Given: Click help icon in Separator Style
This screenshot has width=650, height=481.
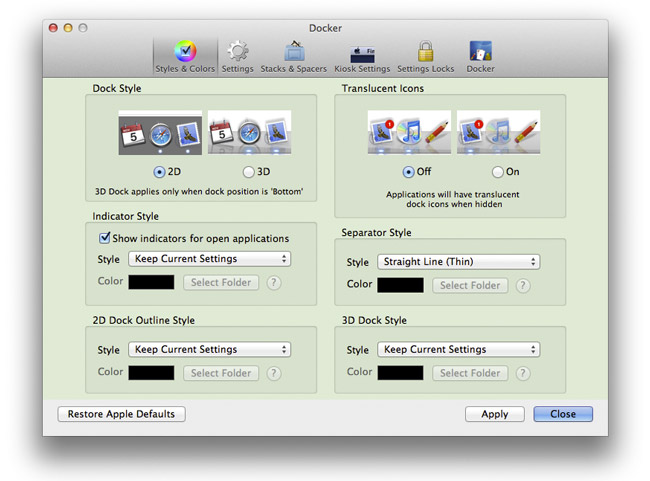Looking at the screenshot, I should click(x=522, y=286).
